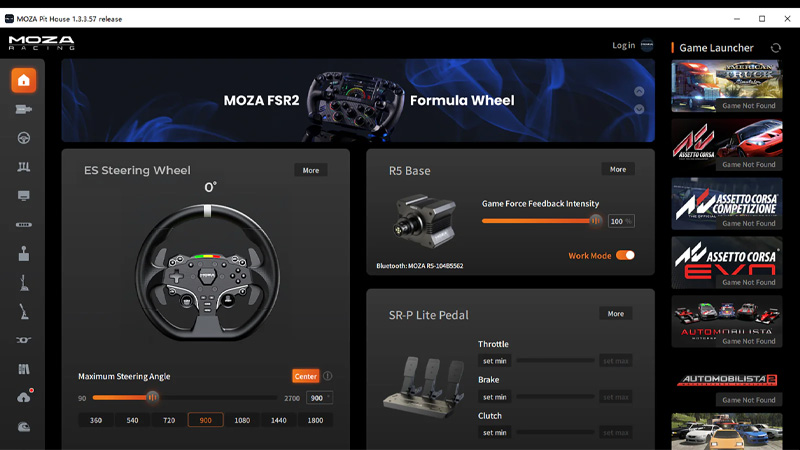This screenshot has height=450, width=800.
Task: Select the Assetto Corsa game tile
Action: tap(727, 145)
